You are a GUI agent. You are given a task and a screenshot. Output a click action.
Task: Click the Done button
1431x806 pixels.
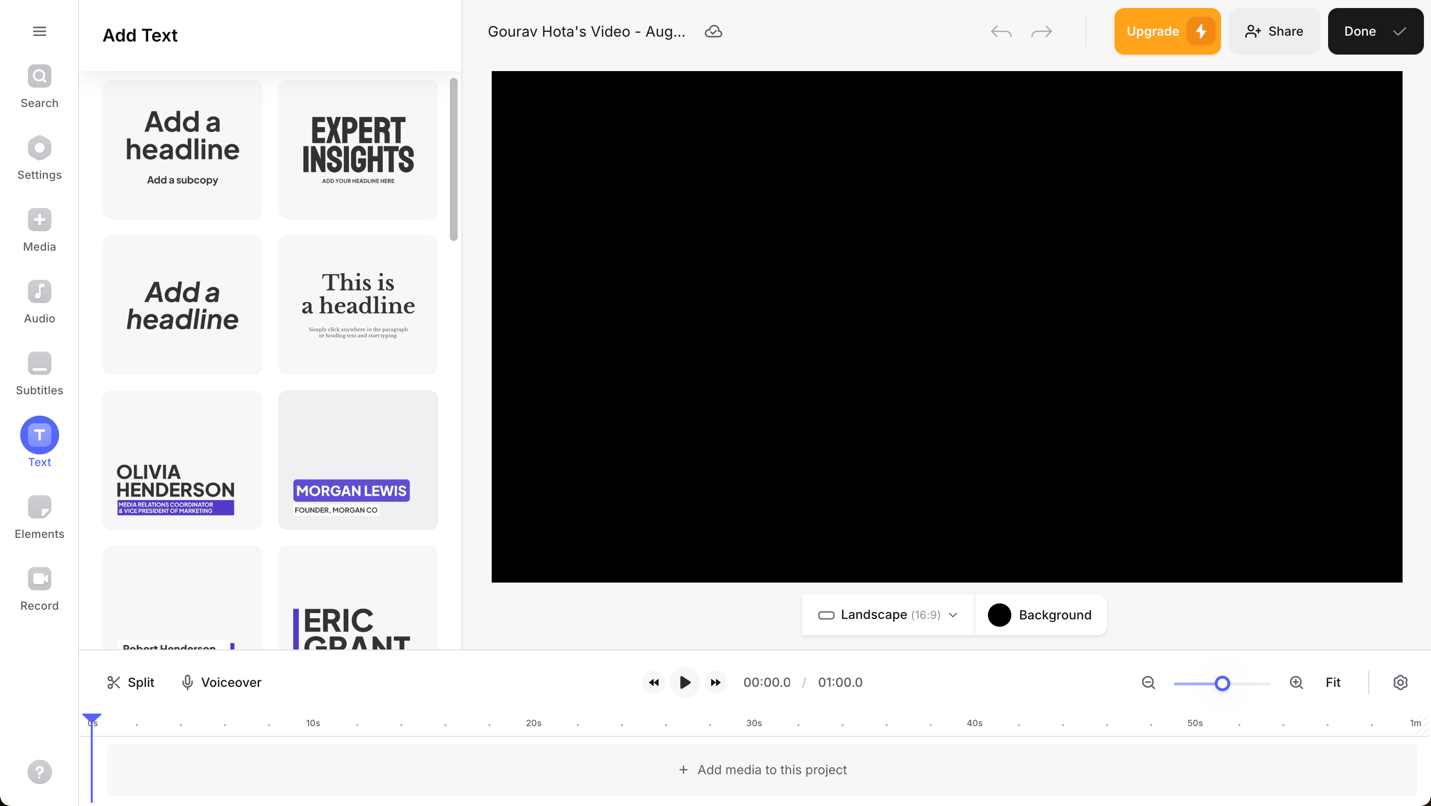pos(1375,32)
